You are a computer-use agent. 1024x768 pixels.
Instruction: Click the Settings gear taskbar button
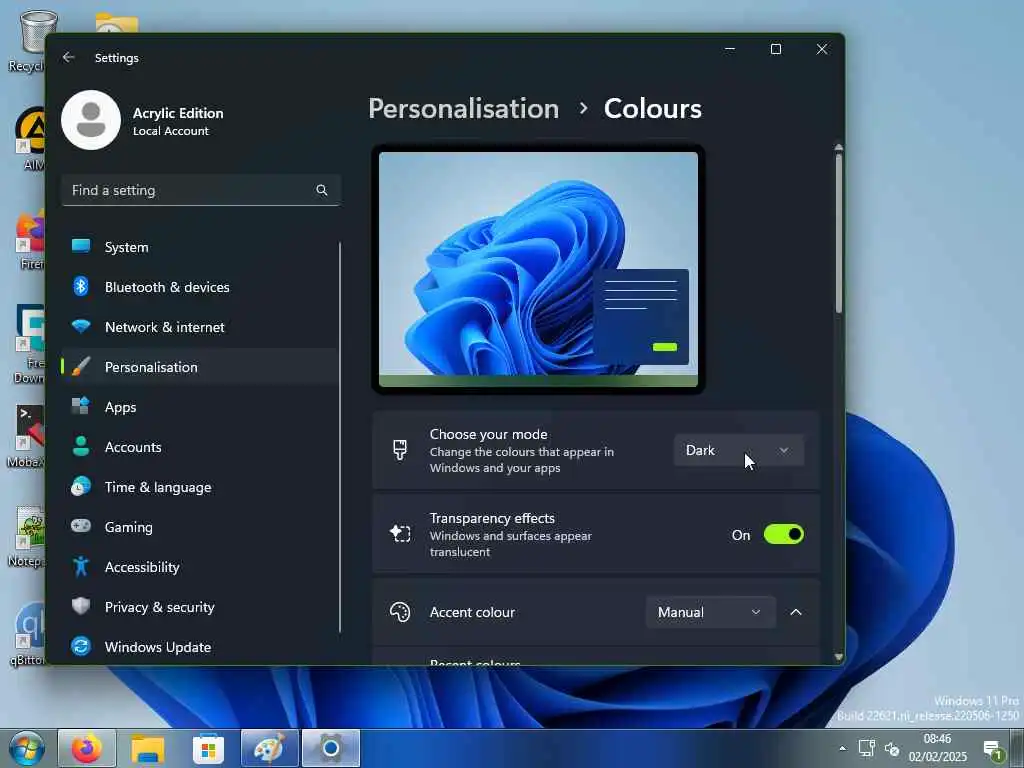coord(330,748)
